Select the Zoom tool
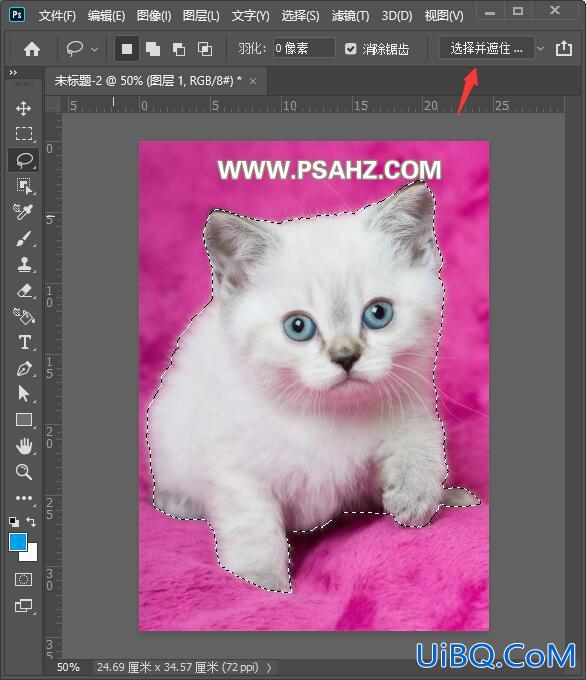Viewport: 586px width, 680px height. [24, 472]
